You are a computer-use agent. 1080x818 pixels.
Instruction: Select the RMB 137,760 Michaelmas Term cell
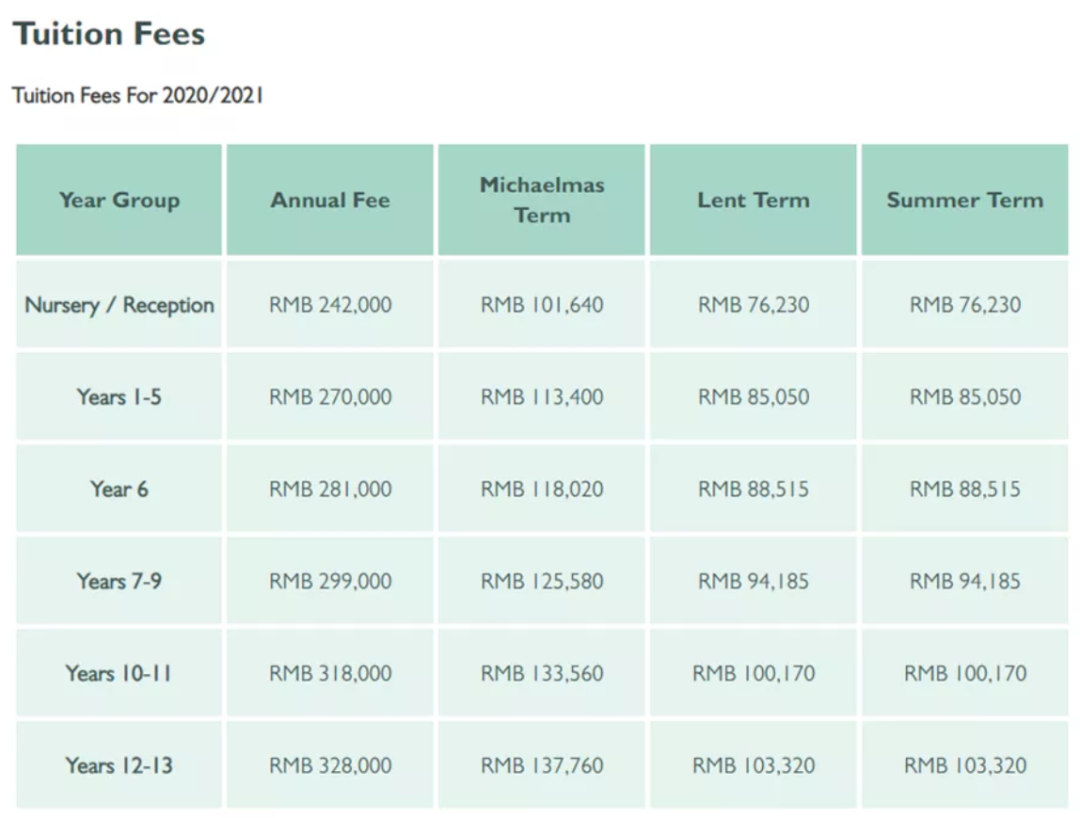542,766
